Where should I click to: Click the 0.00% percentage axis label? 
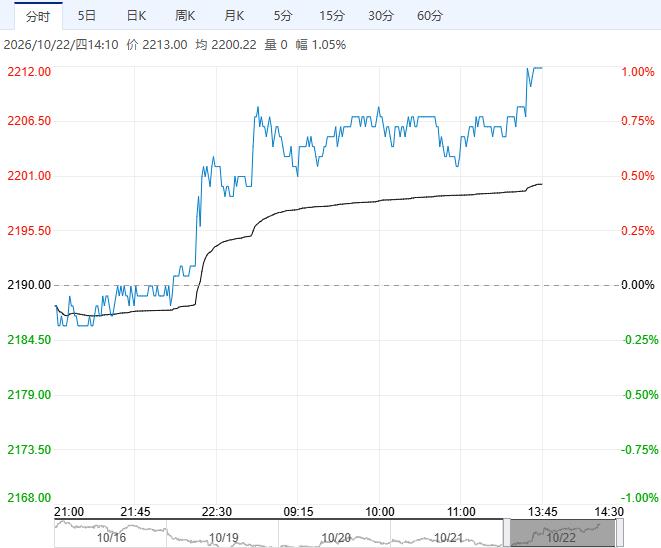tap(638, 285)
